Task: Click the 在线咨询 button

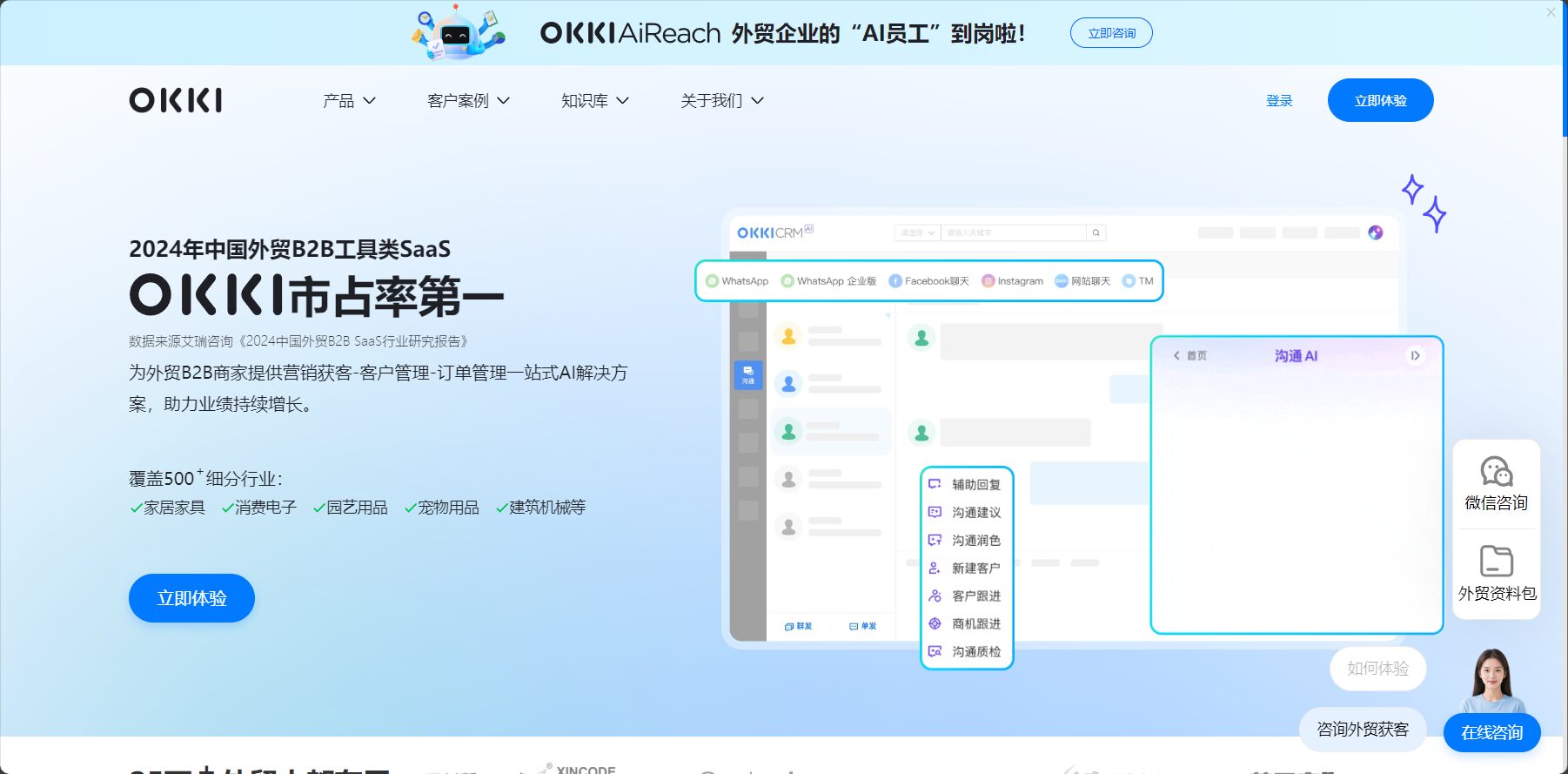Action: [x=1491, y=733]
